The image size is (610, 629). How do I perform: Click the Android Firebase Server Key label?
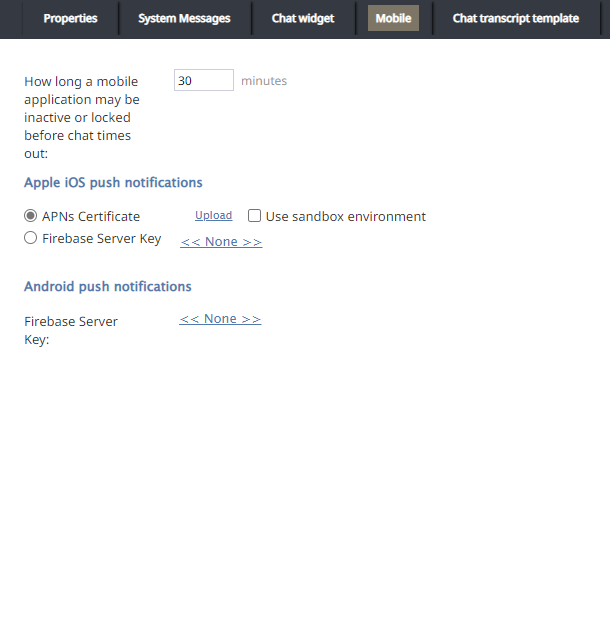tap(71, 331)
